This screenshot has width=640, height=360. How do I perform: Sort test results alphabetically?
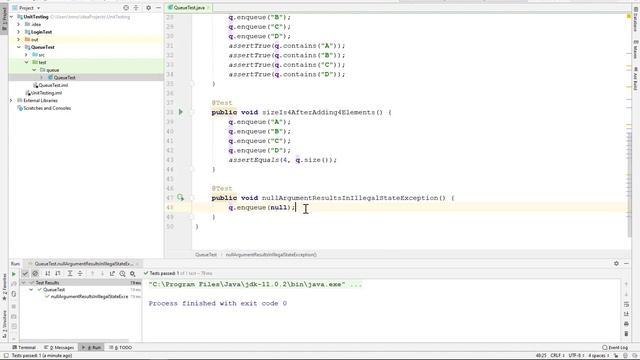tap(47, 273)
